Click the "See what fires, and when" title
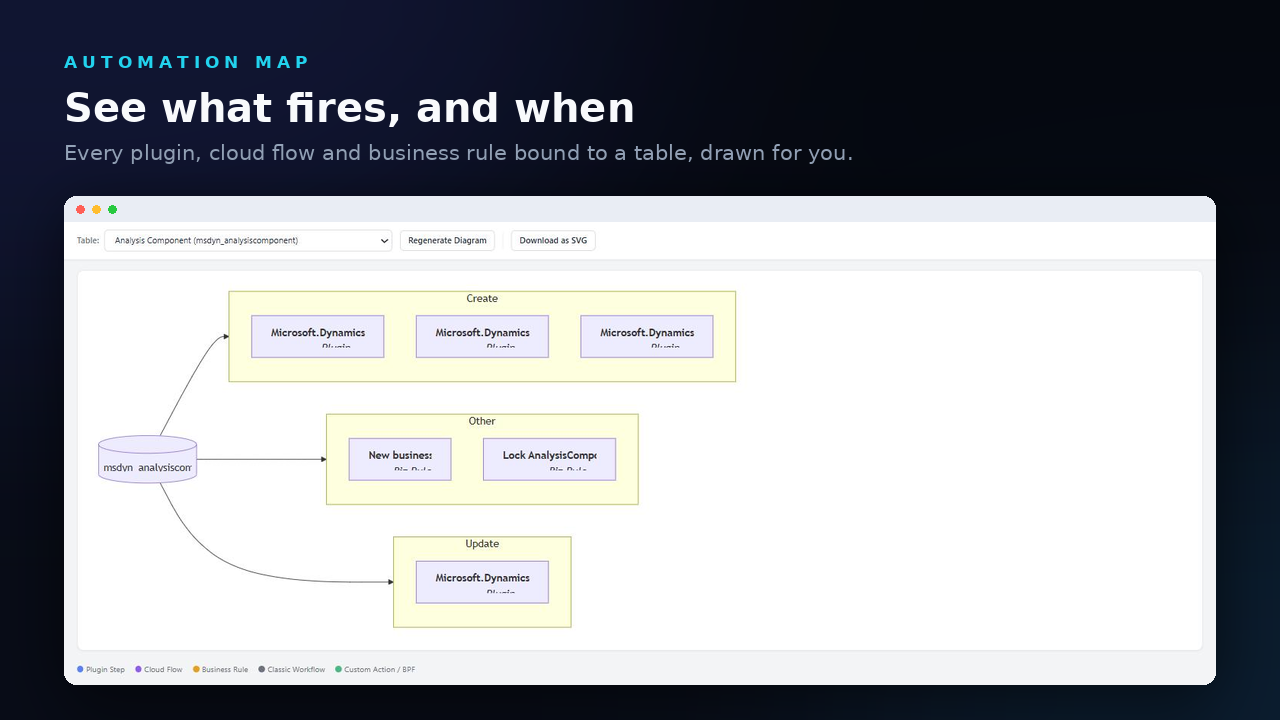This screenshot has width=1280, height=720. pyautogui.click(x=349, y=108)
